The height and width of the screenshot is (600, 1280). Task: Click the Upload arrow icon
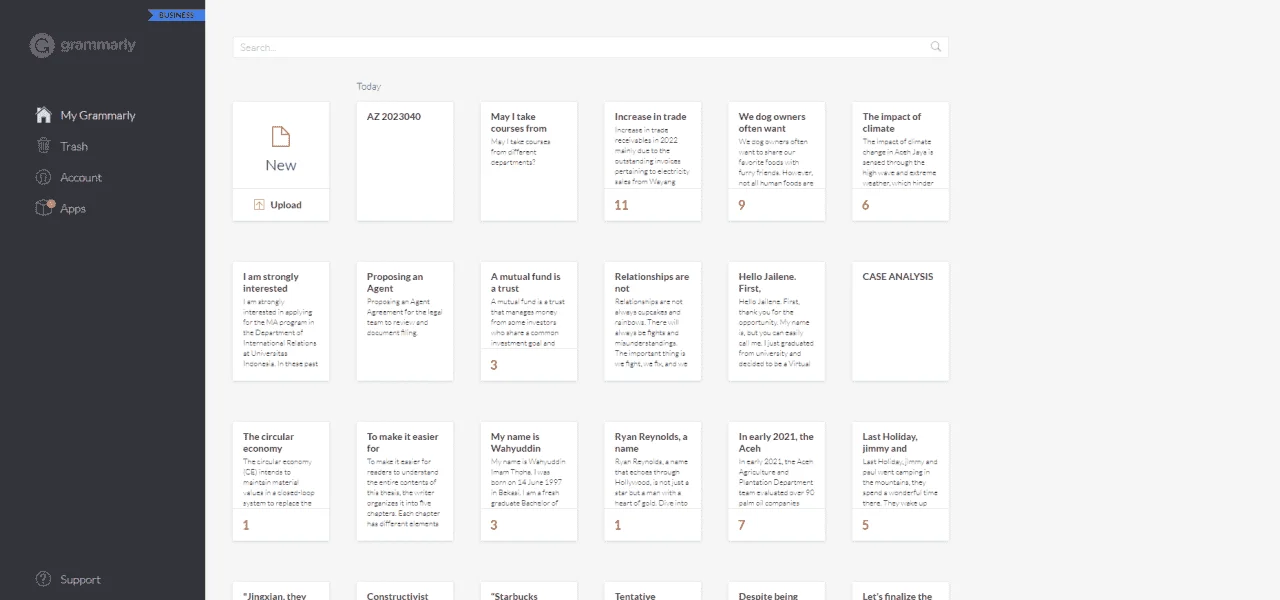[259, 205]
